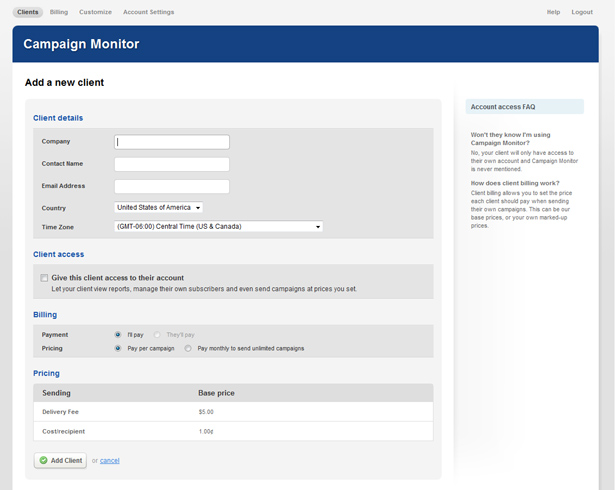This screenshot has width=615, height=490.
Task: Click 'How does client billing work?' text
Action: [515, 183]
